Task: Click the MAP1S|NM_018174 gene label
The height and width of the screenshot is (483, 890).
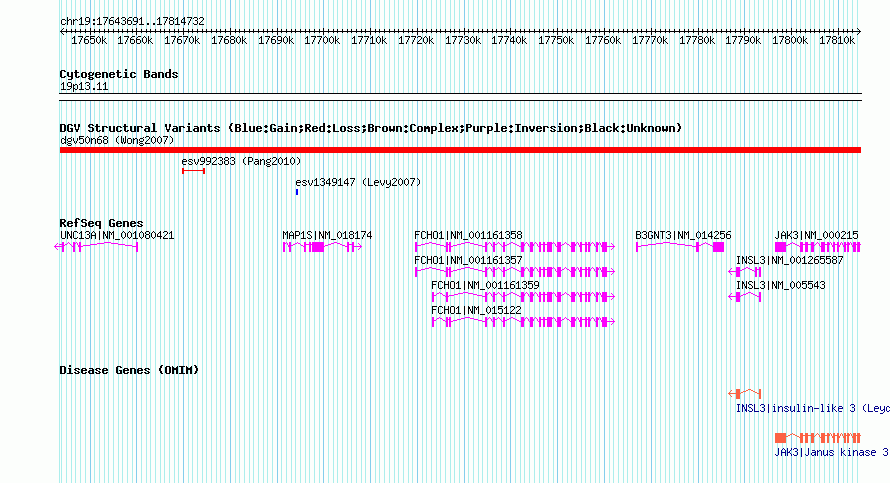Action: pos(327,235)
